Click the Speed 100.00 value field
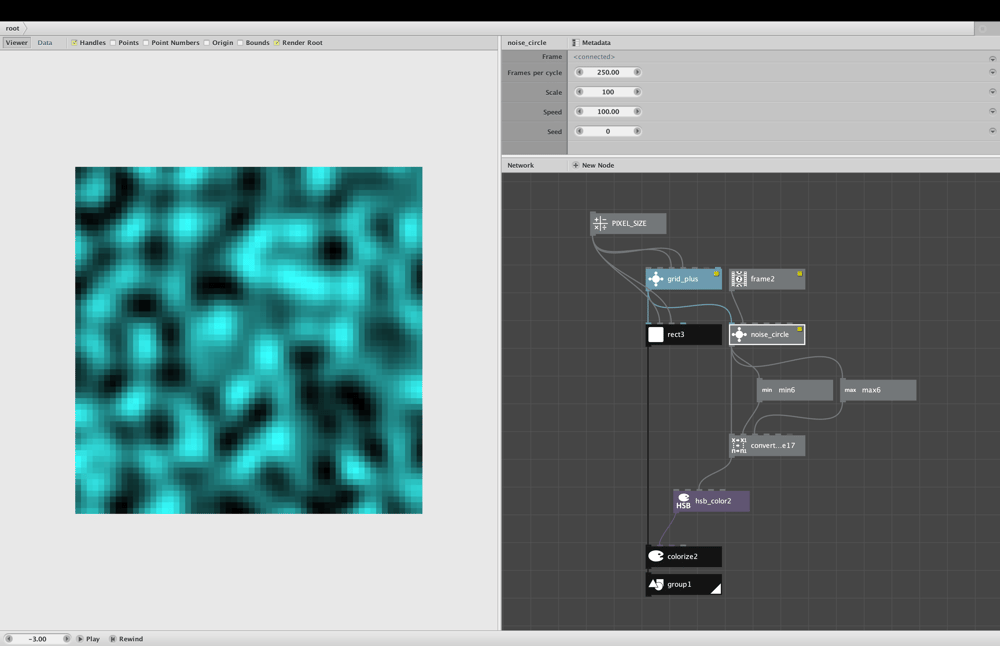Screen dimensions: 1000x646 point(608,112)
